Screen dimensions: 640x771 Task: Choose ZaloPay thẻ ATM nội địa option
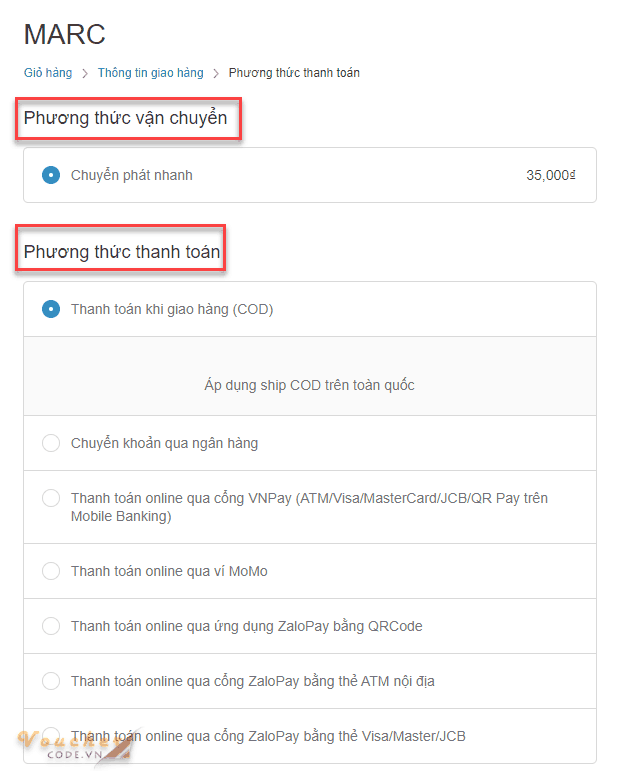point(51,681)
